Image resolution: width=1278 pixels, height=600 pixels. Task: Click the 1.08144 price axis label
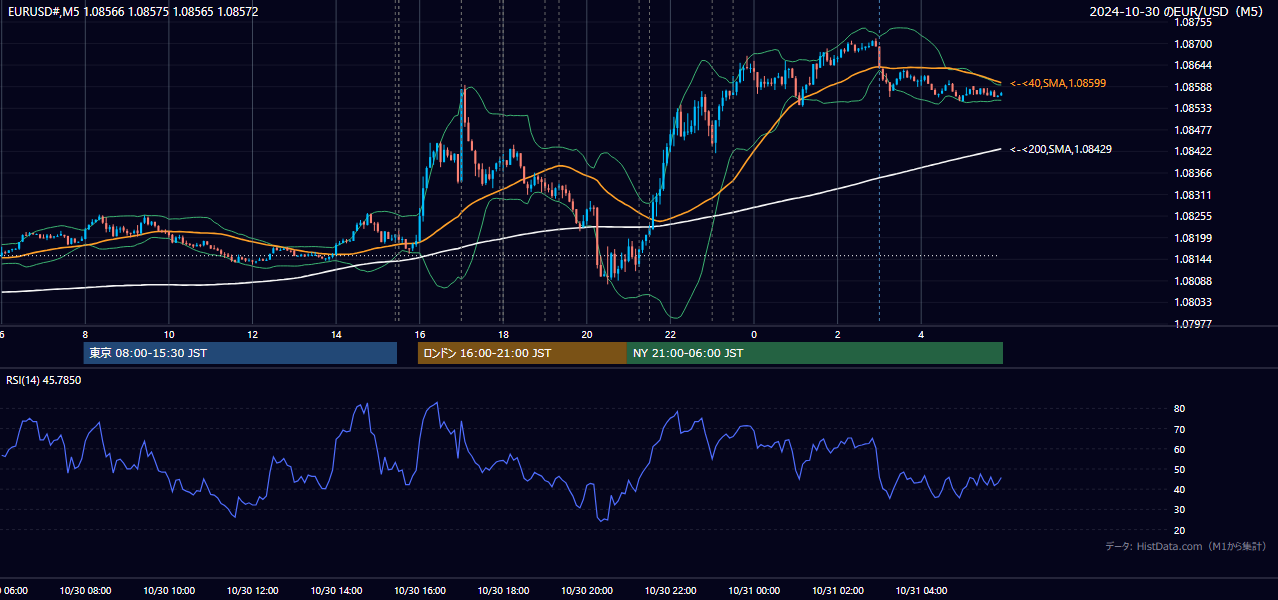[1194, 259]
